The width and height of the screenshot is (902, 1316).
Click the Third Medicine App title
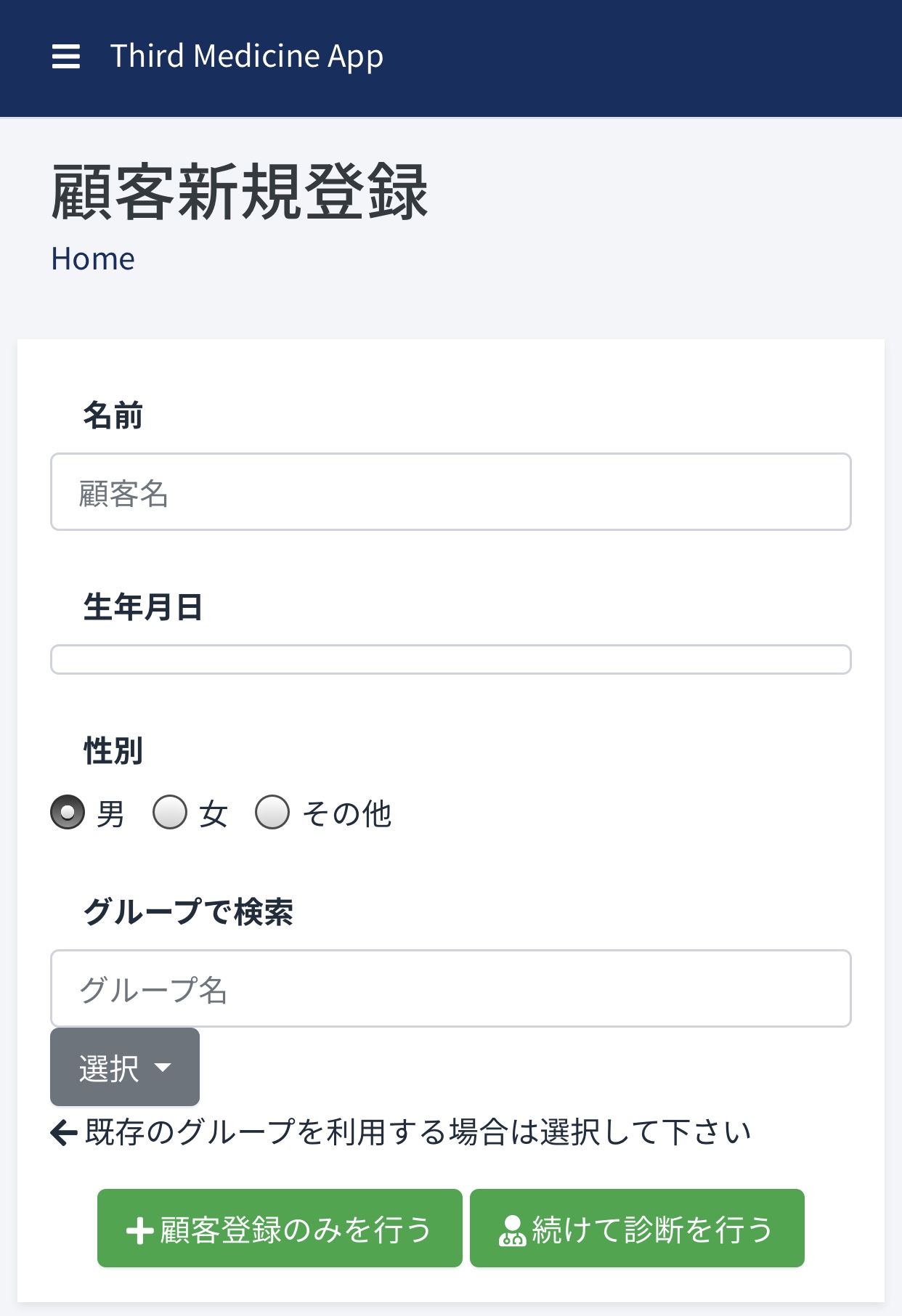coord(246,57)
